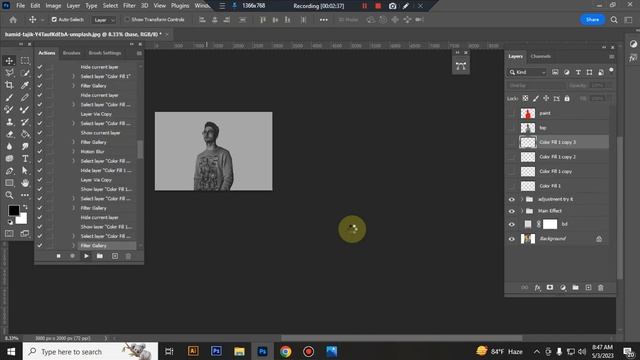Select the Paint Bucket tool
The width and height of the screenshot is (640, 360).
(25, 134)
